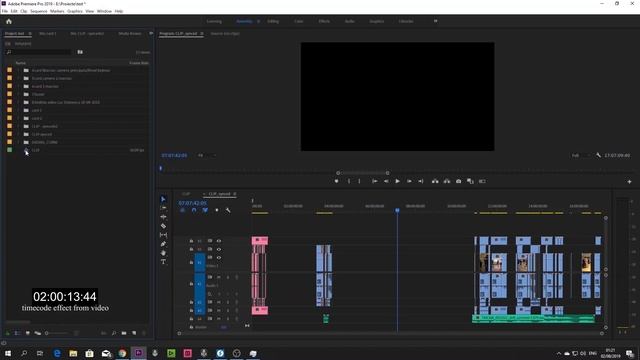Open the monitor Button Editor plus
Viewport: 640px width, 360px height.
click(x=629, y=182)
